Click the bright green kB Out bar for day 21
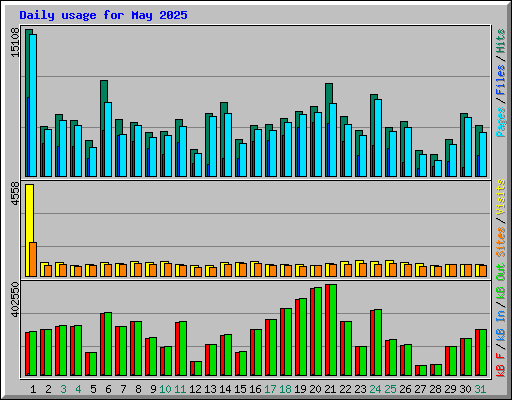512x400 pixels. [x=333, y=330]
